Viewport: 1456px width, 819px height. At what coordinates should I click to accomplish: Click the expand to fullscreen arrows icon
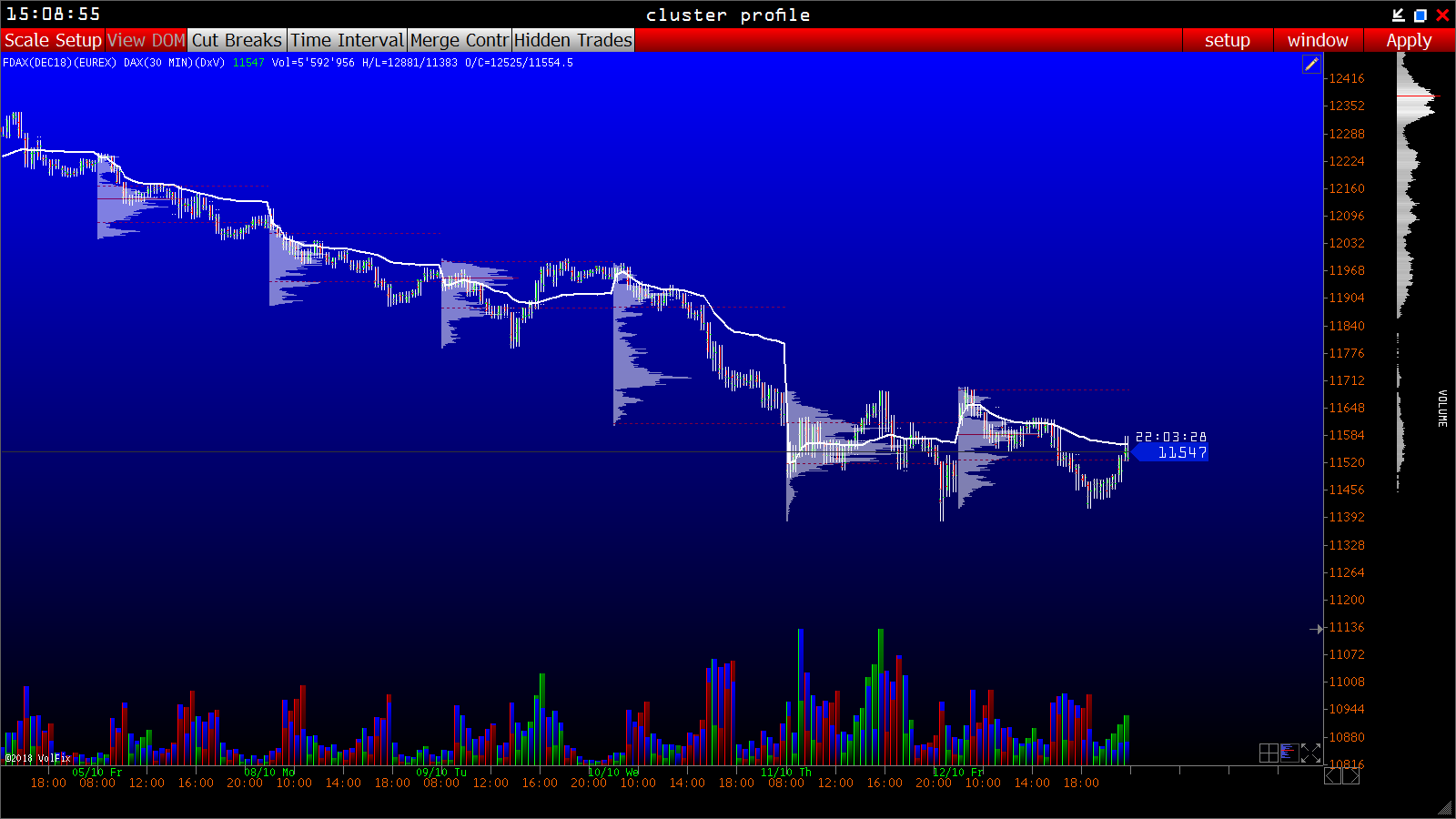point(1310,753)
